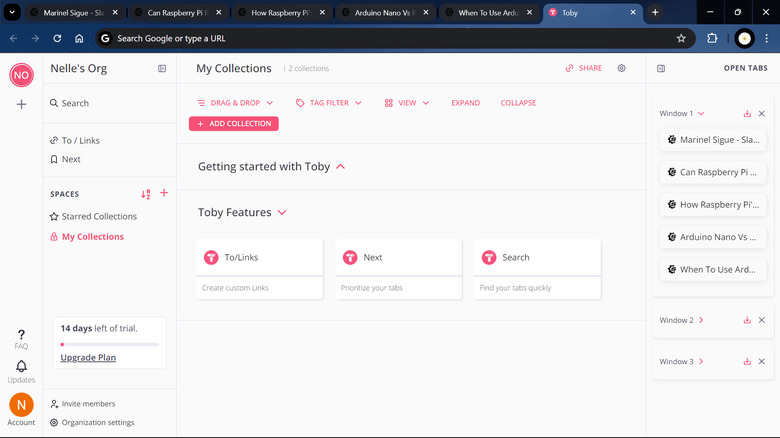Open the Drag & Drop dropdown
The width and height of the screenshot is (780, 438).
235,103
